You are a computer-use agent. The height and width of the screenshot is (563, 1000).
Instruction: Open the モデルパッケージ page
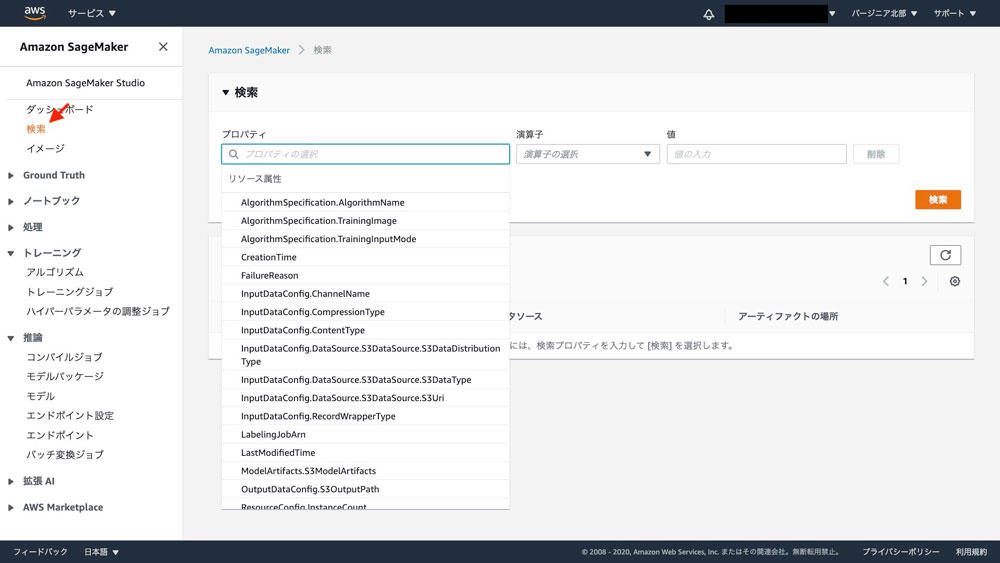tap(65, 376)
